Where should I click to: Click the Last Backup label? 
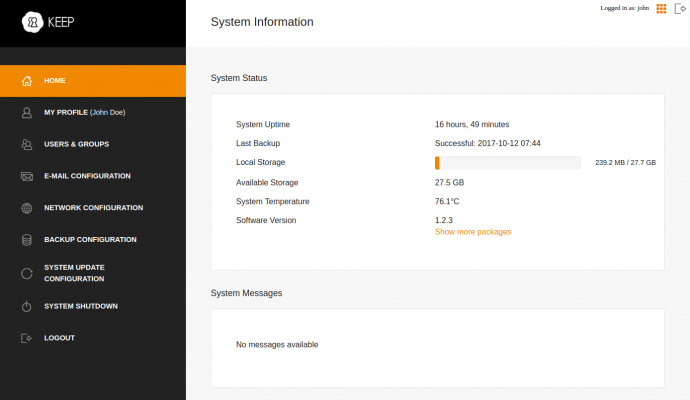258,143
